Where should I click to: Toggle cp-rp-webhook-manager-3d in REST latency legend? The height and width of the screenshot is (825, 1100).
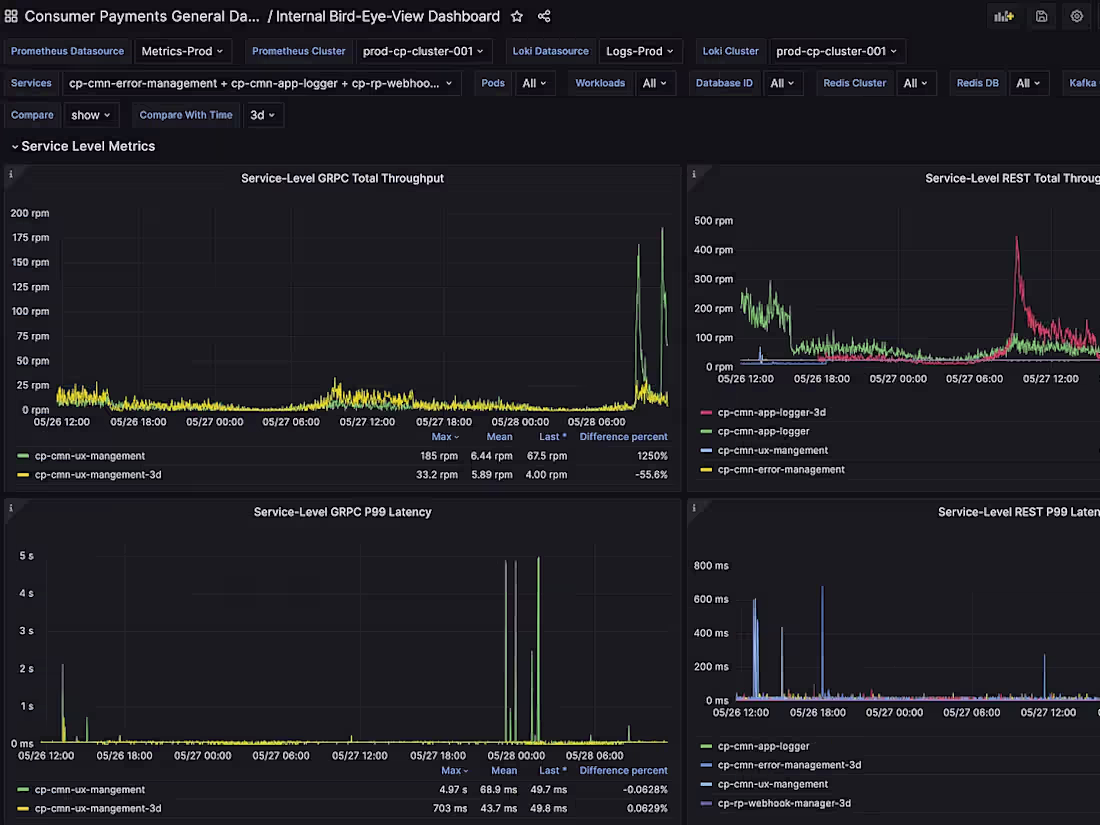pos(782,802)
